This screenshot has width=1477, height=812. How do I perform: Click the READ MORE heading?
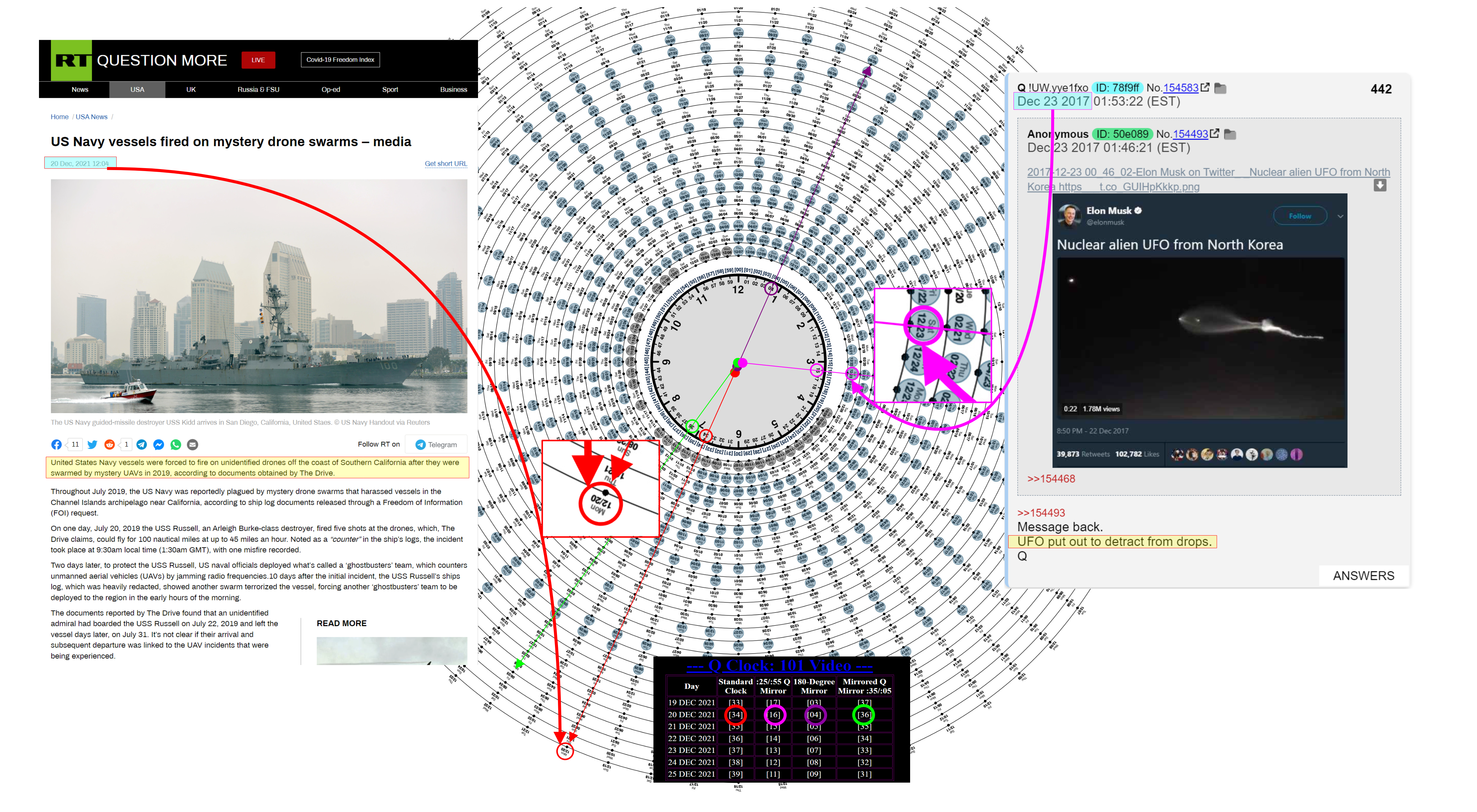[x=342, y=623]
